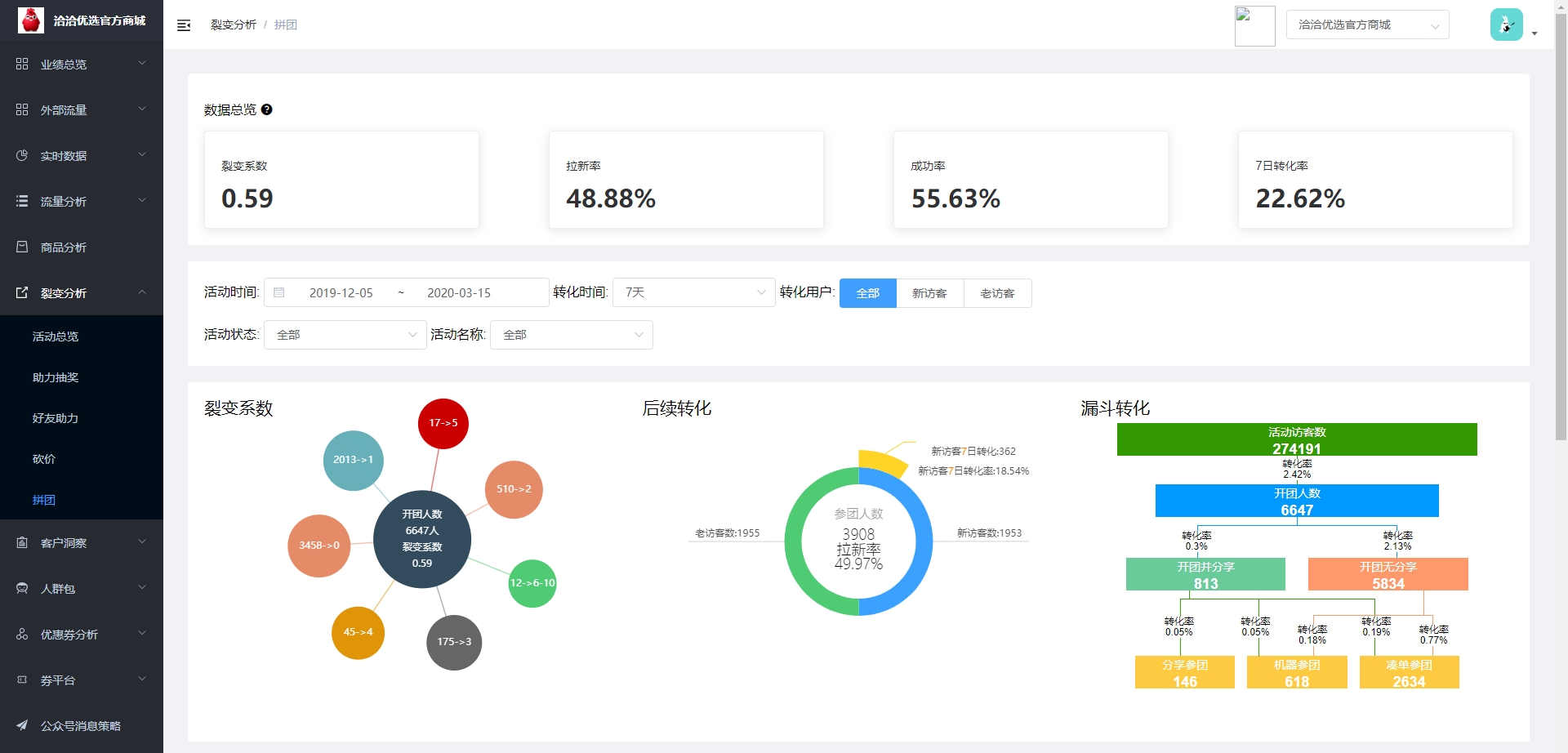
Task: Click the 公众号消息策略 paper plane icon
Action: coord(22,725)
